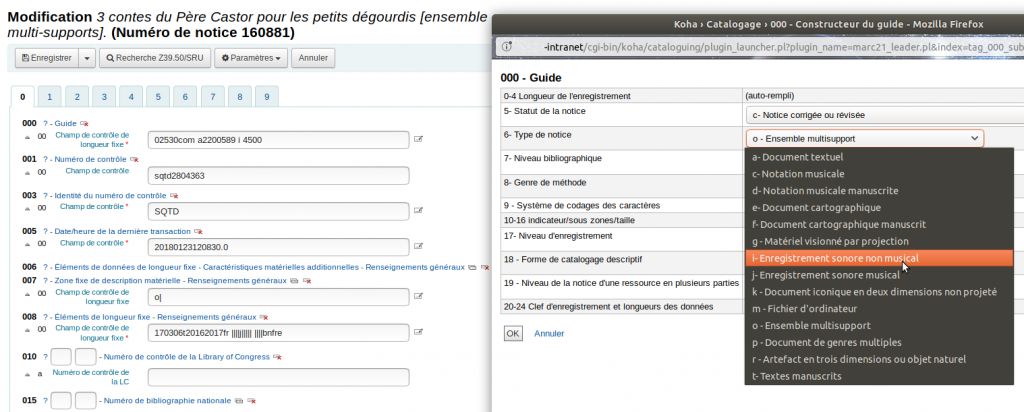Switch to tab 9 of the MARC editor
The height and width of the screenshot is (412, 1024).
click(x=266, y=97)
